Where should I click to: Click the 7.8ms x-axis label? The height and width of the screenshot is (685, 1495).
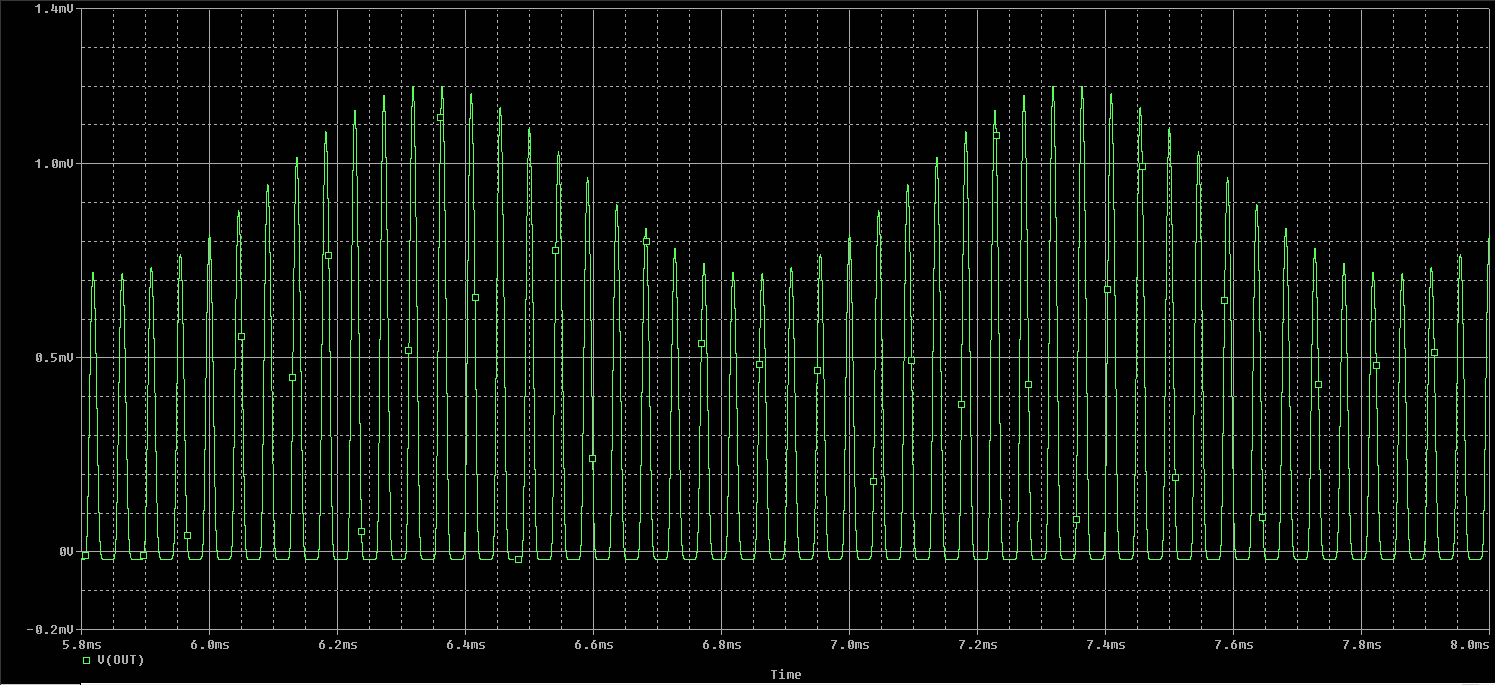tap(1361, 645)
